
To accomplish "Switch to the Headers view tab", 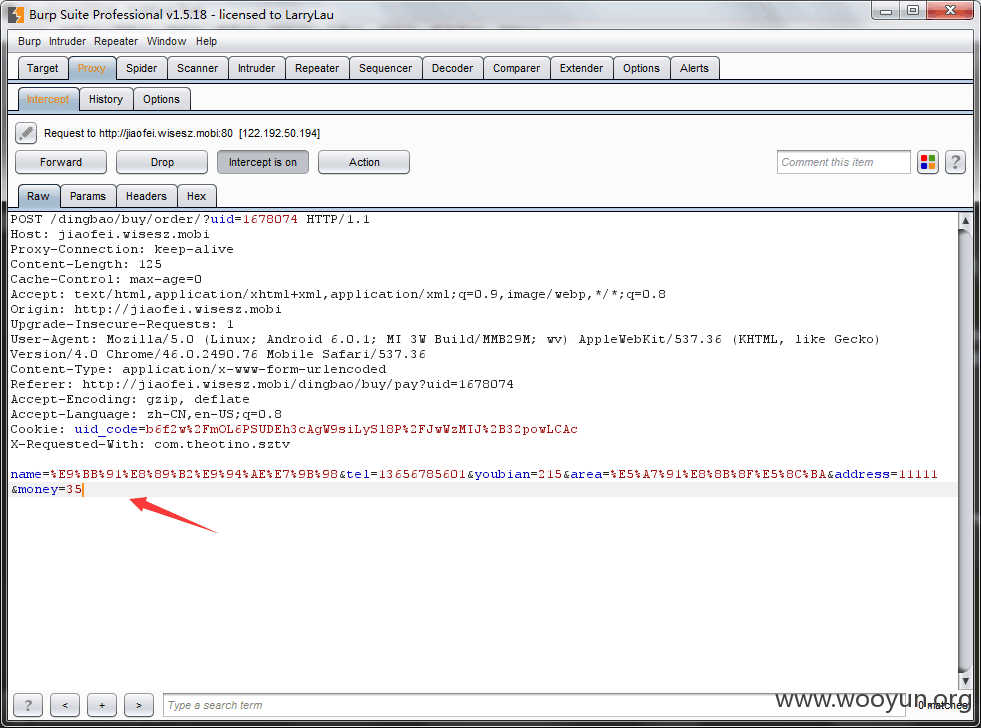I will 146,196.
